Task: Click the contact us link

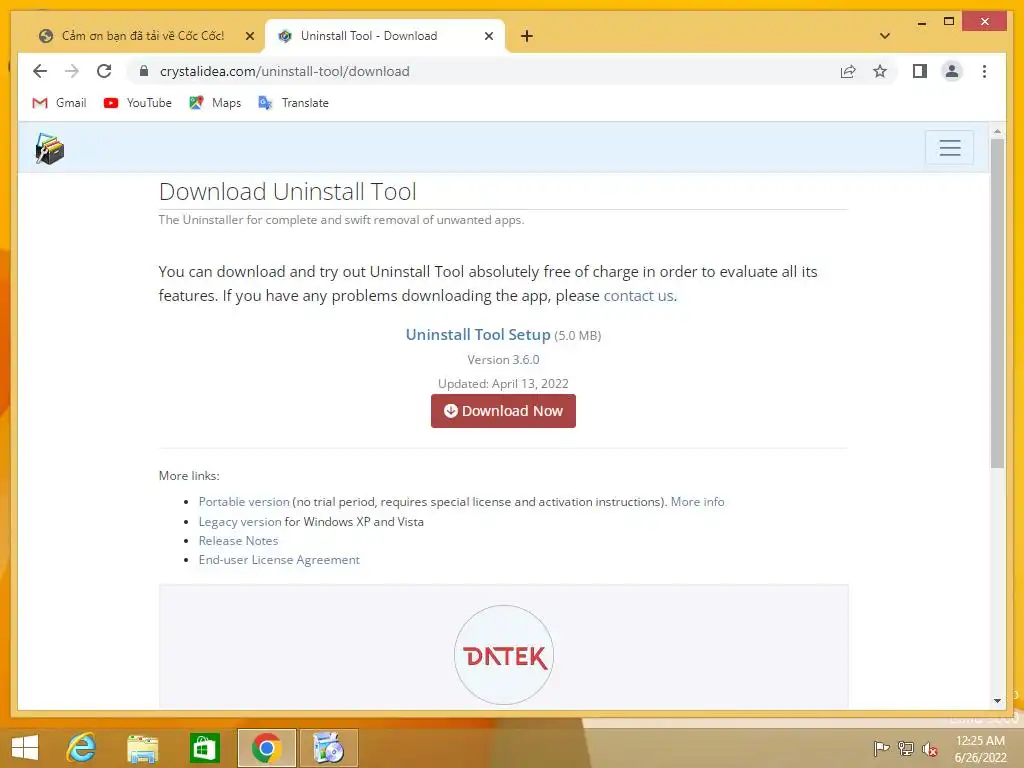Action: coord(638,296)
